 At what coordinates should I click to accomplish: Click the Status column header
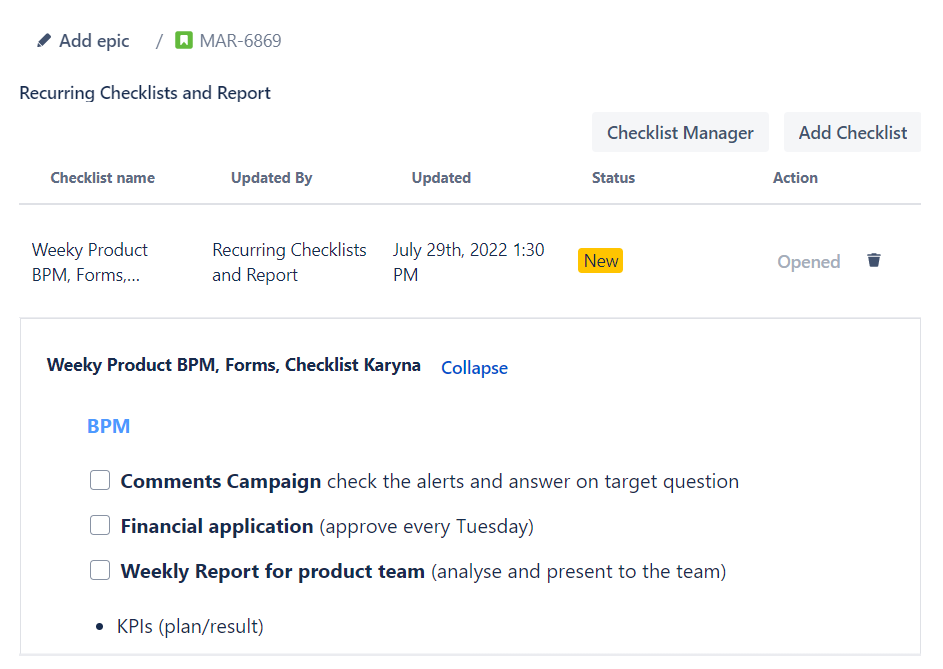613,178
